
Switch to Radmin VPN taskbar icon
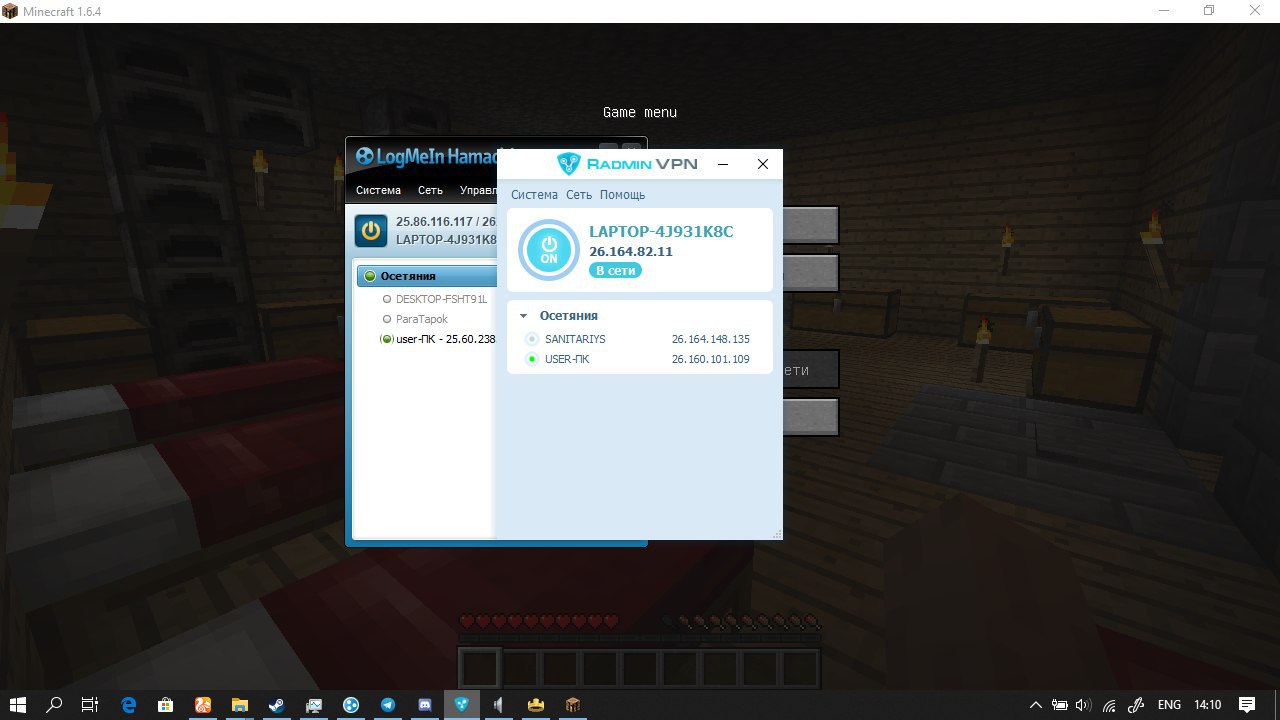pyautogui.click(x=462, y=704)
